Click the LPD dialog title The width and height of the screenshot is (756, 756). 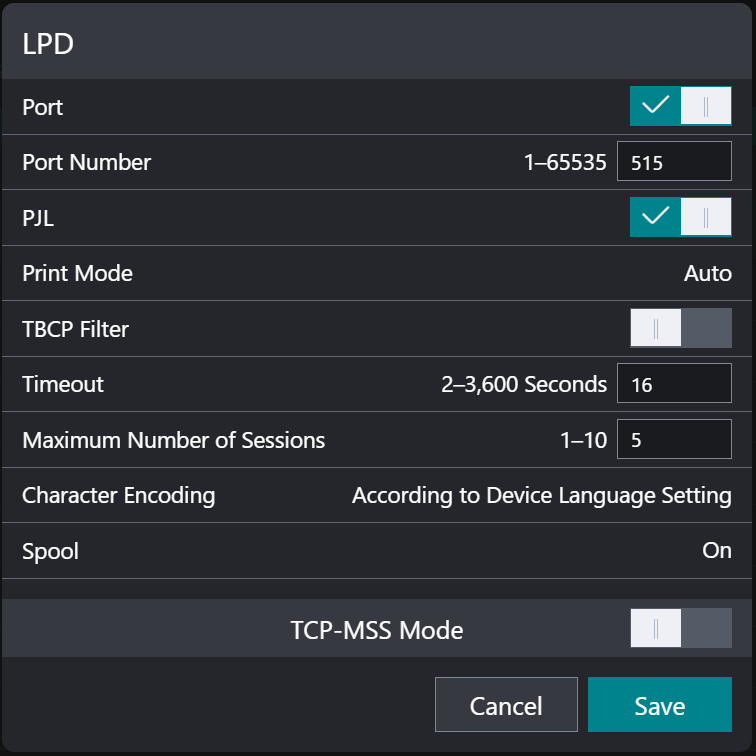click(x=48, y=44)
